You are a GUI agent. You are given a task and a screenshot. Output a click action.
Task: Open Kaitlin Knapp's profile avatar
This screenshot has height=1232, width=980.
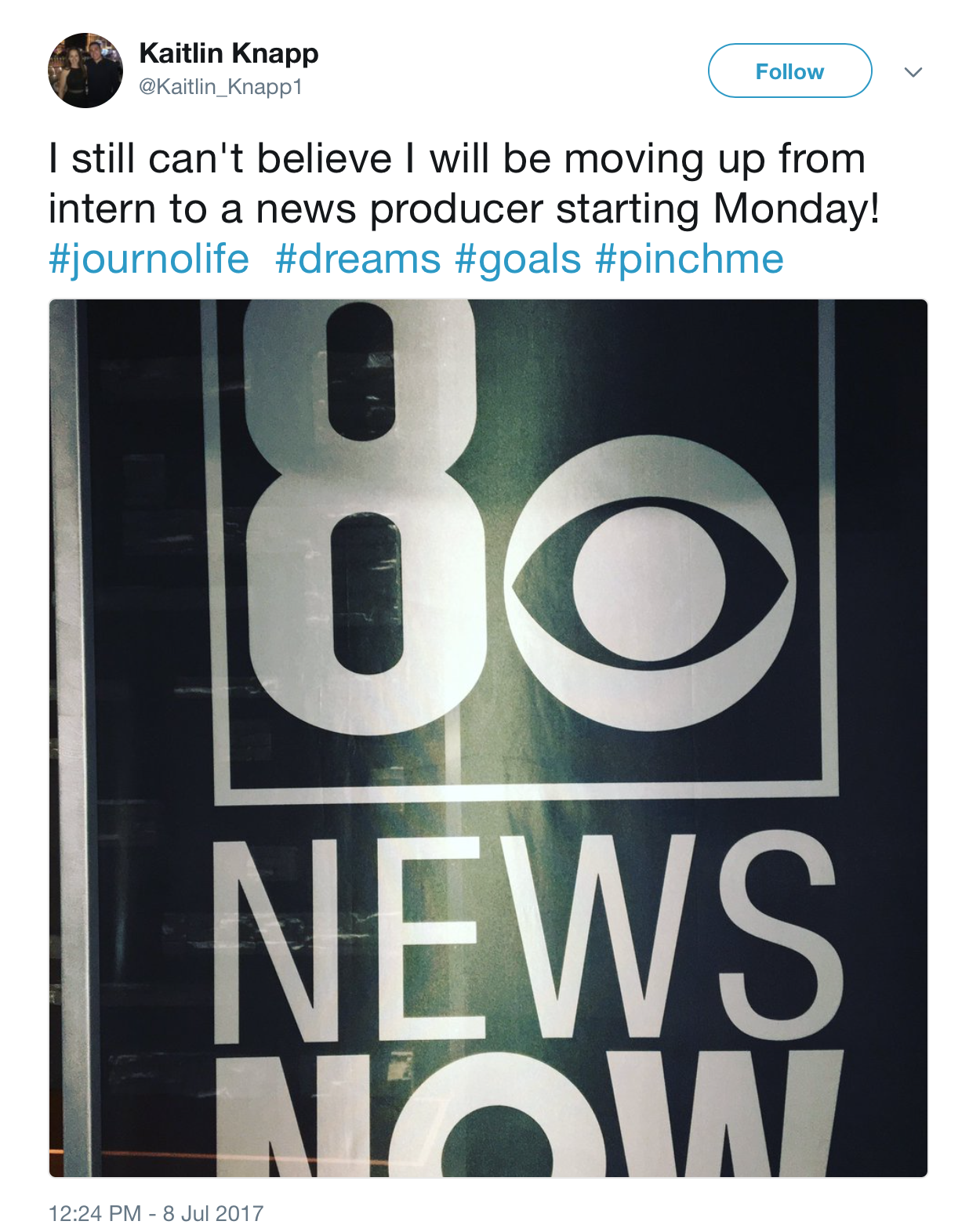pos(85,71)
